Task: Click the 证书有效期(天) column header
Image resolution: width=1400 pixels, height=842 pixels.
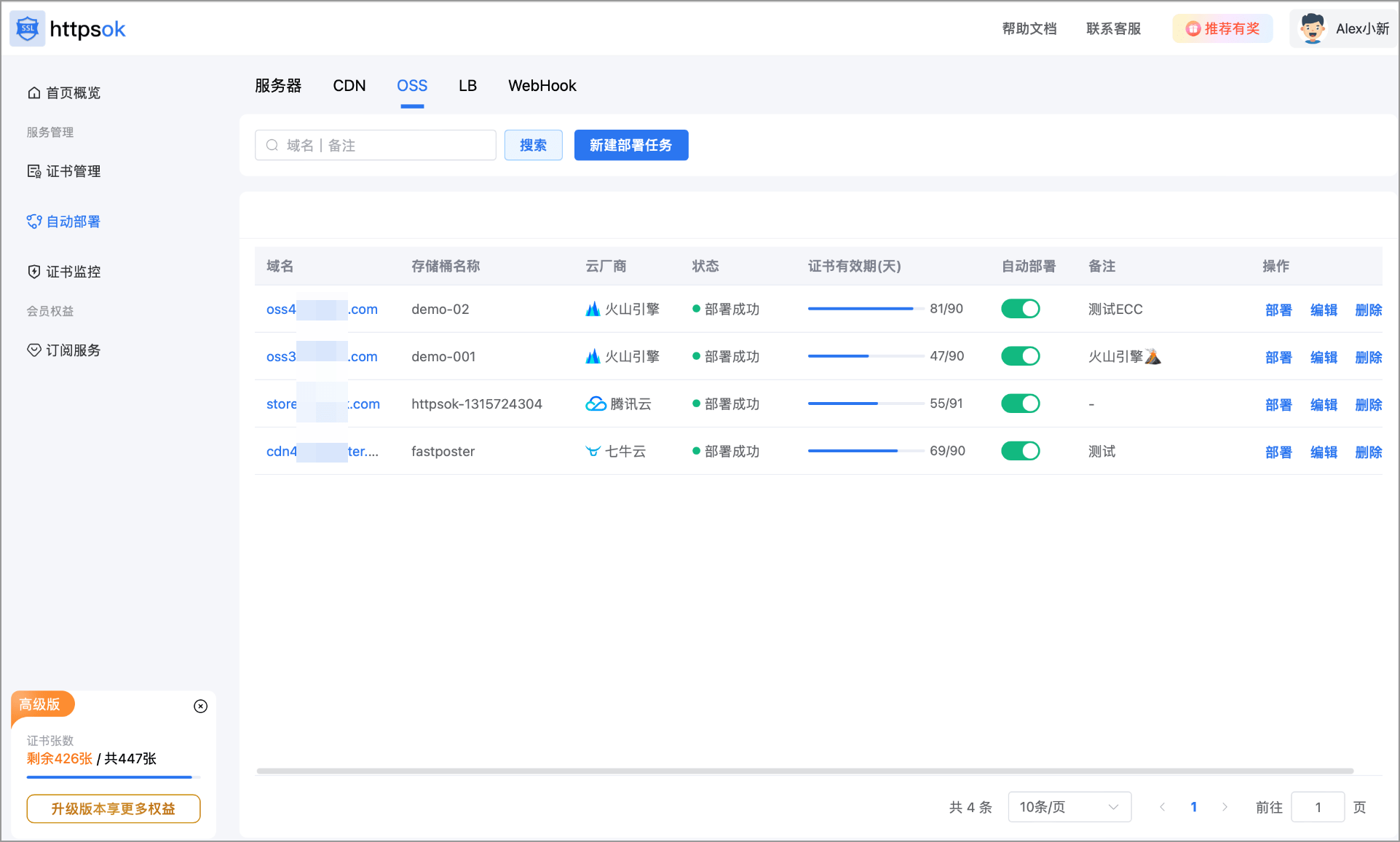Action: tap(855, 266)
